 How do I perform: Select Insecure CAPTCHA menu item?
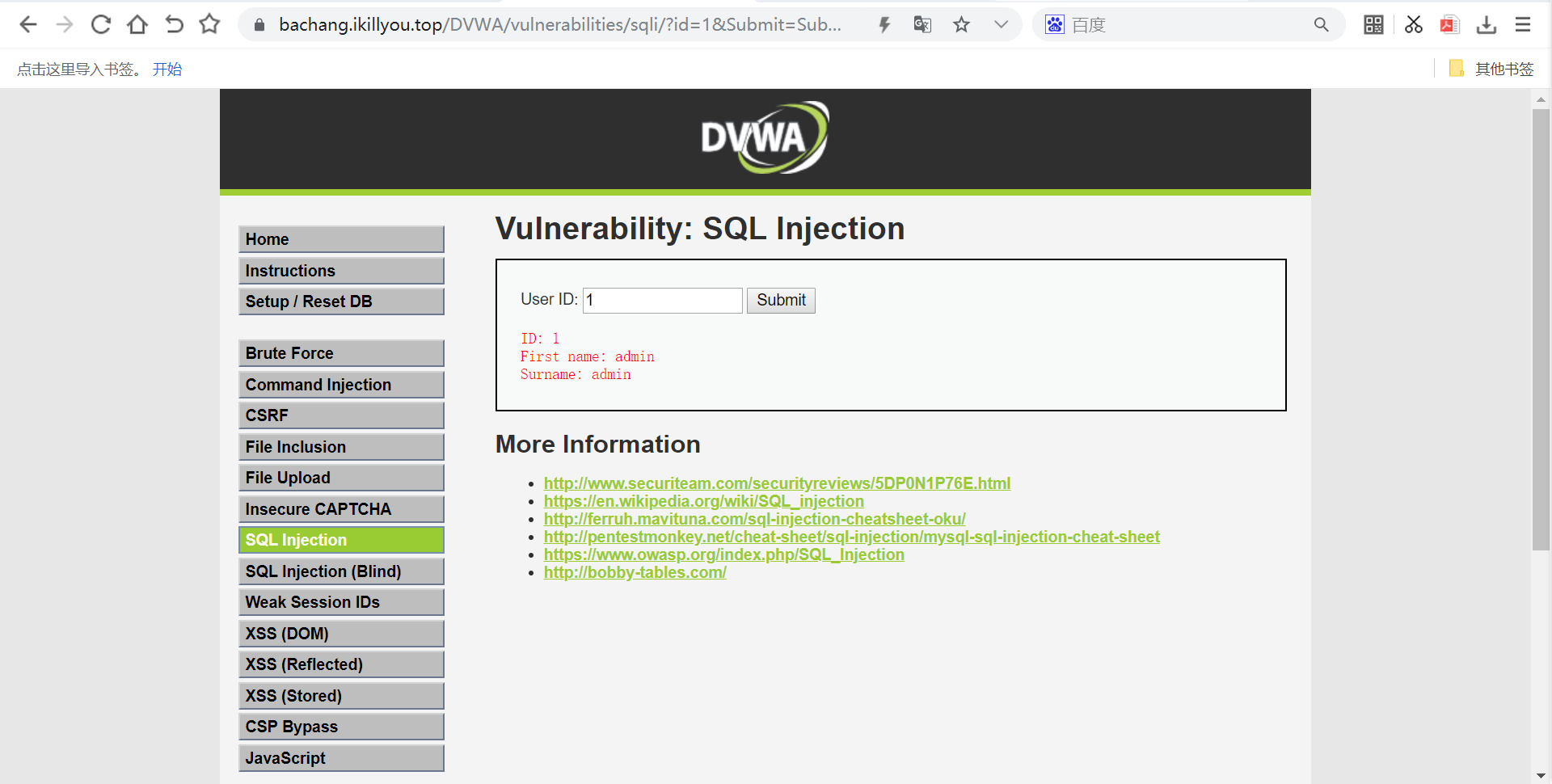coord(341,509)
